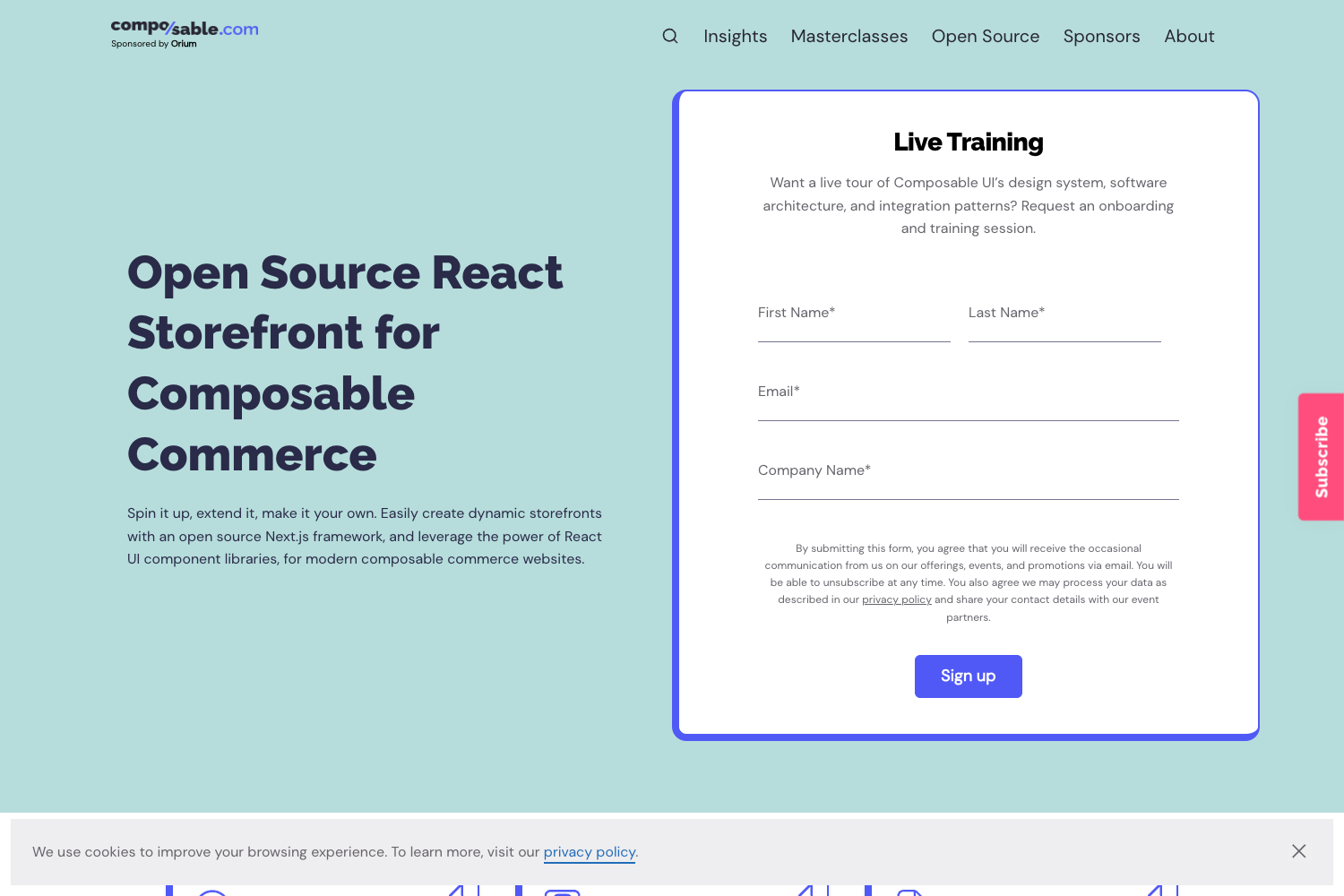Viewport: 1344px width, 896px height.
Task: Open the privacy policy link in the cookie banner
Action: coord(589,851)
